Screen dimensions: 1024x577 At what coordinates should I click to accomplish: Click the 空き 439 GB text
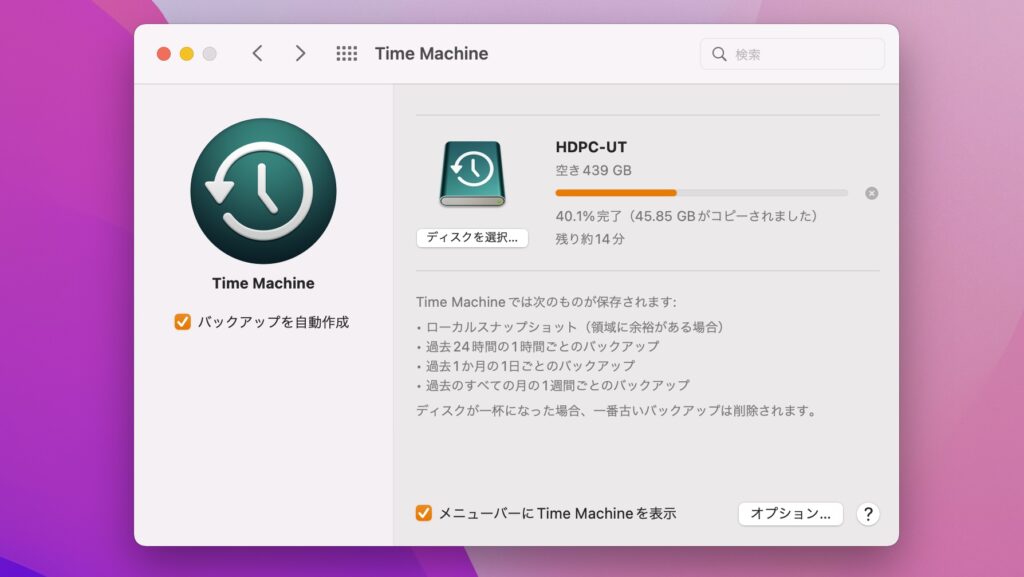point(594,170)
